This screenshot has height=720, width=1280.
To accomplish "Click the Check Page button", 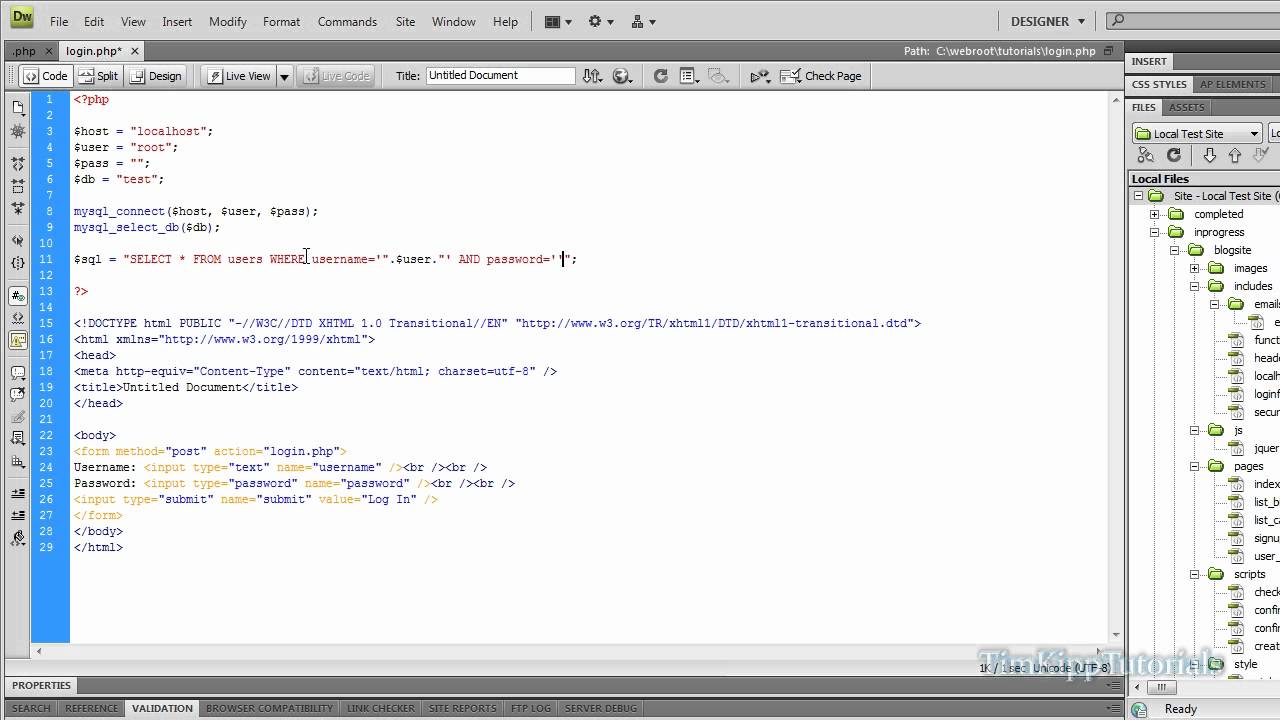I will point(820,76).
